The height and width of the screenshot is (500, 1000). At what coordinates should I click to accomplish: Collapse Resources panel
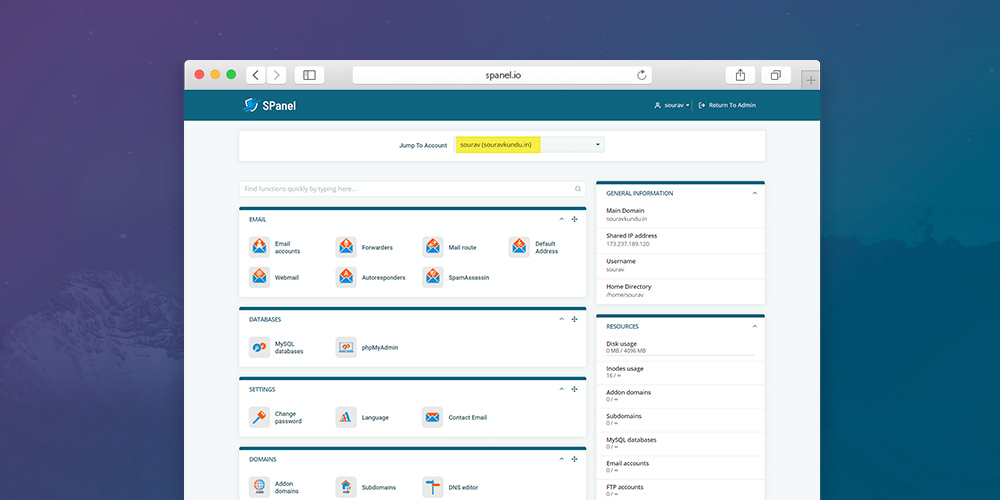[x=754, y=327]
